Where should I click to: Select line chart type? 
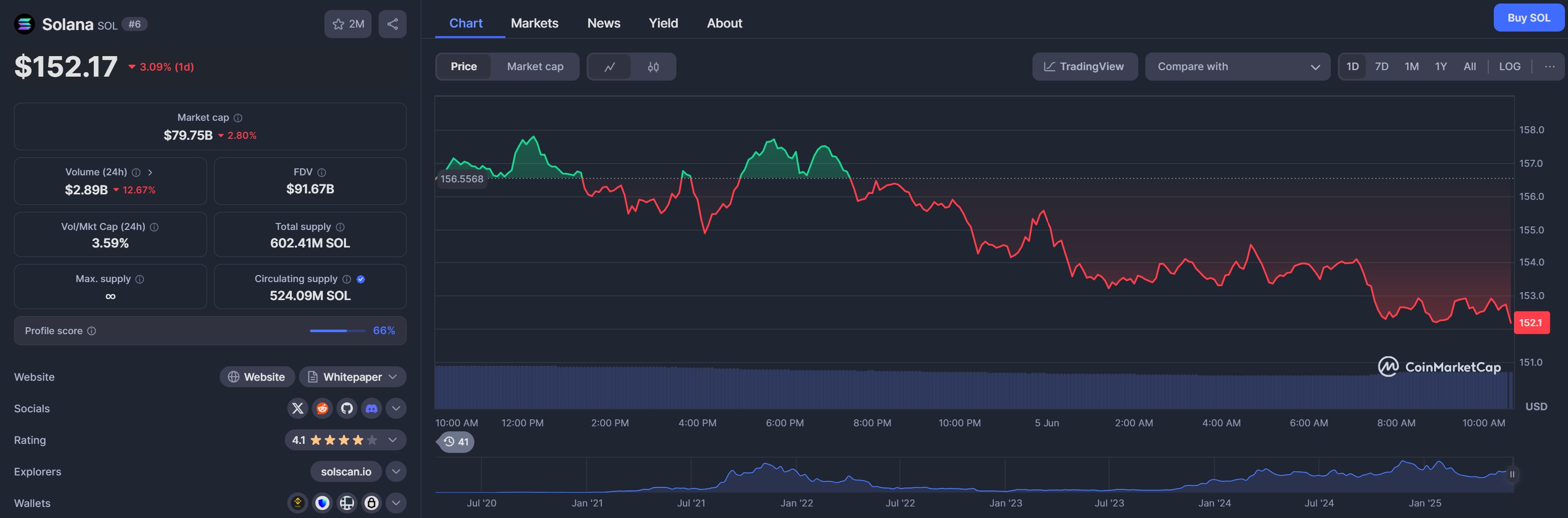609,67
